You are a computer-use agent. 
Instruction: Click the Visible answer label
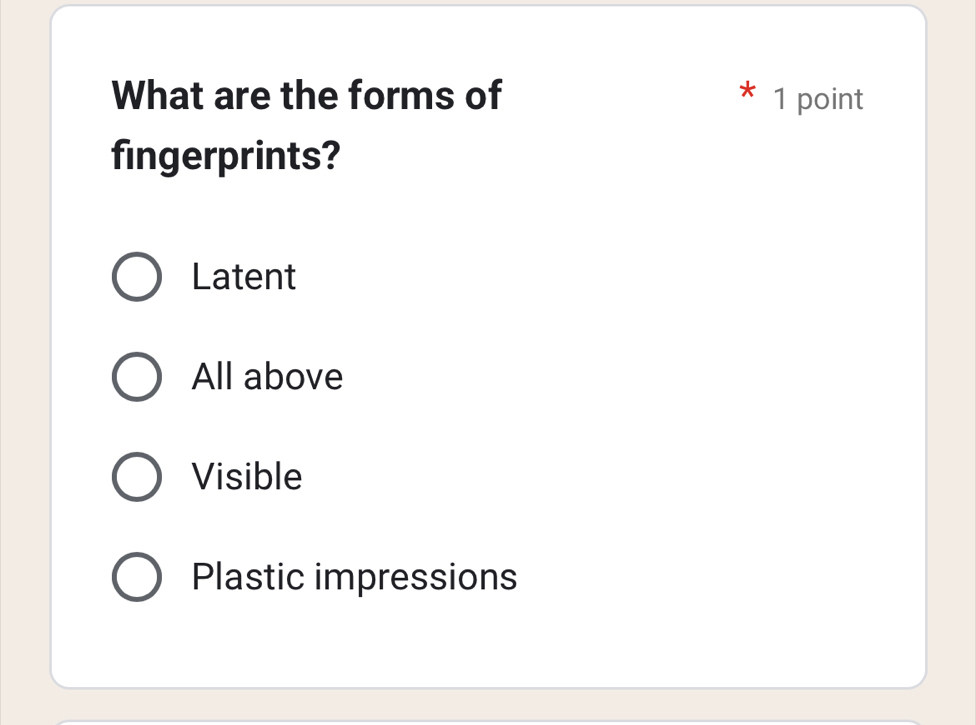coord(247,477)
